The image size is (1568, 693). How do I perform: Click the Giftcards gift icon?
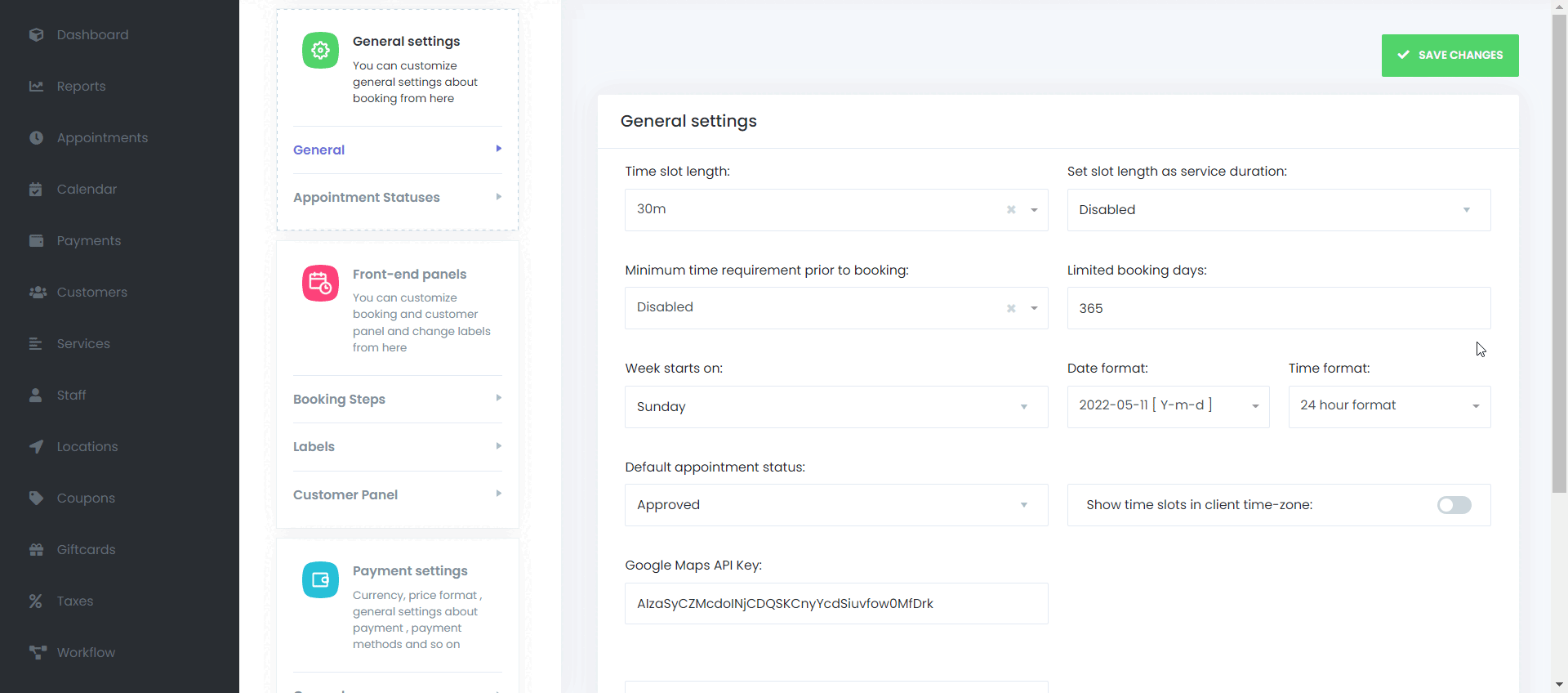pos(36,549)
